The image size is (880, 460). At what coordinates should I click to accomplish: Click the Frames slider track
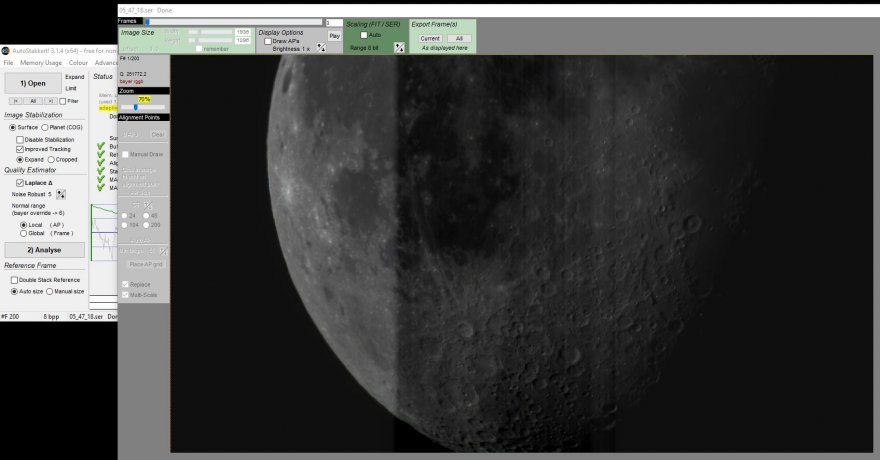pos(233,22)
